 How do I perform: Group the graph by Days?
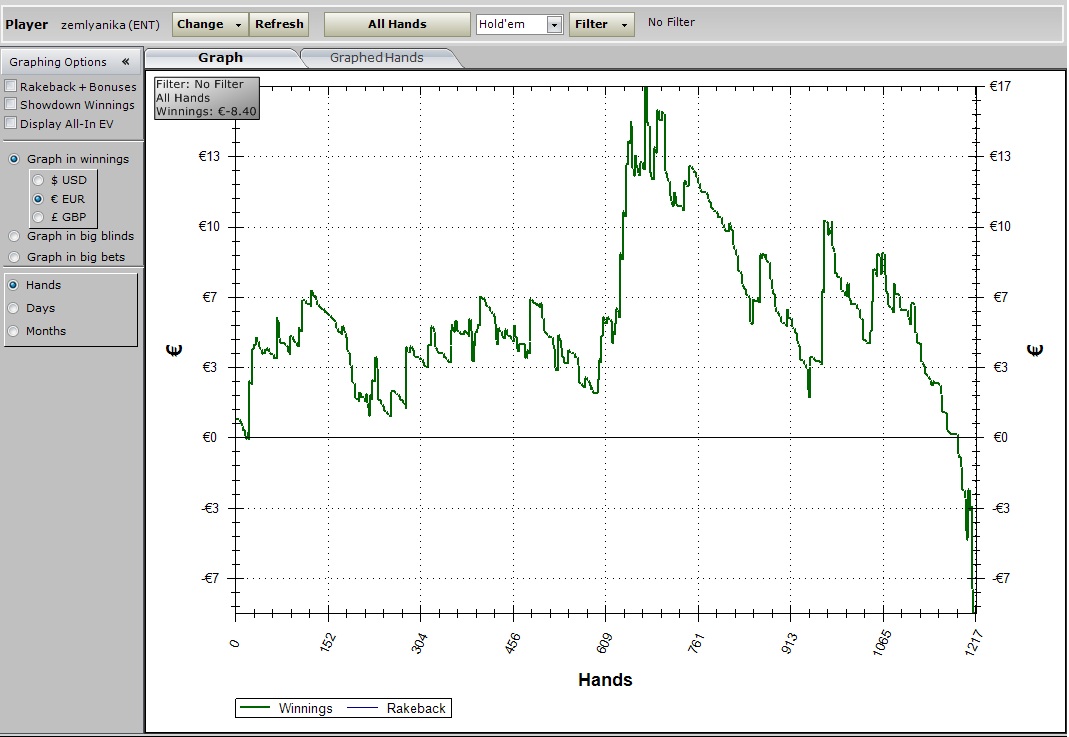(14, 308)
